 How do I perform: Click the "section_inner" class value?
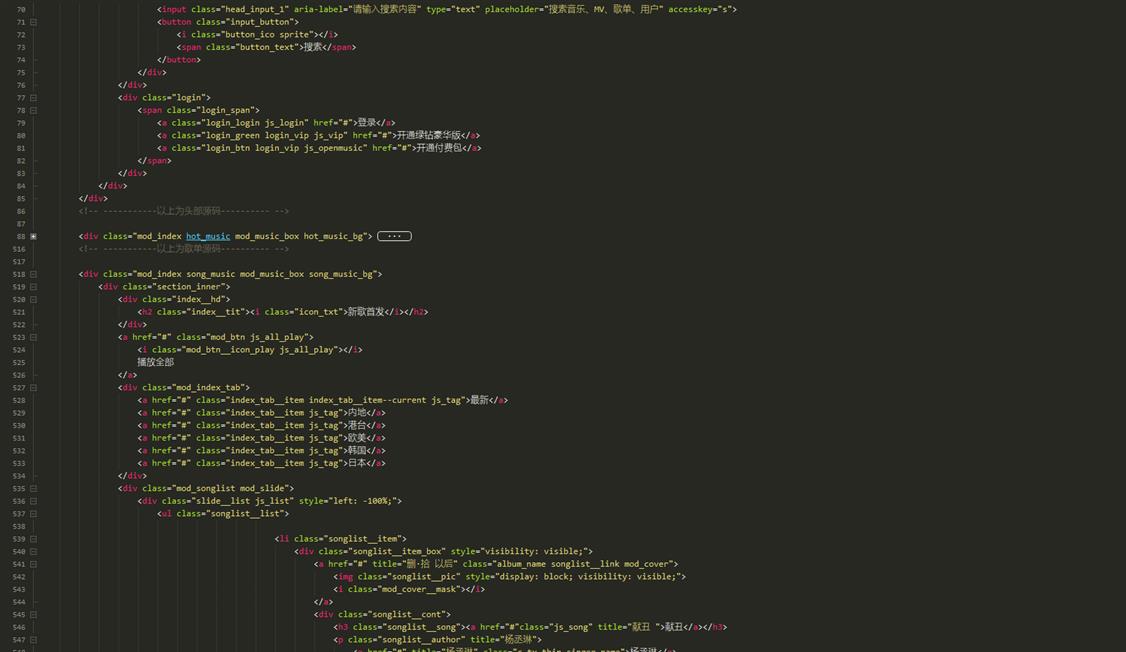pos(189,287)
